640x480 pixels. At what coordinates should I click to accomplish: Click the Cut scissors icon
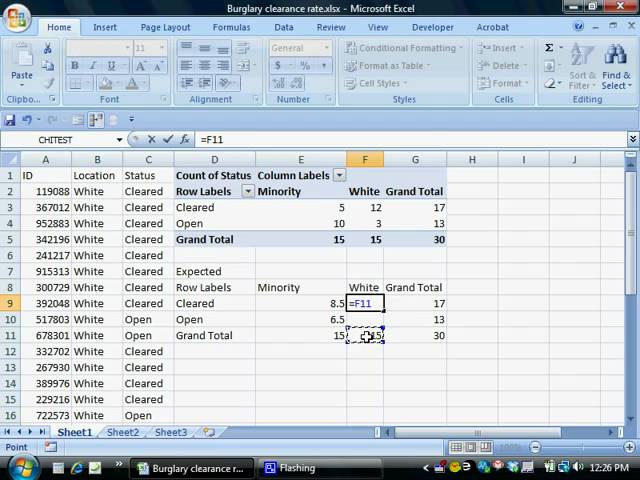tap(48, 49)
